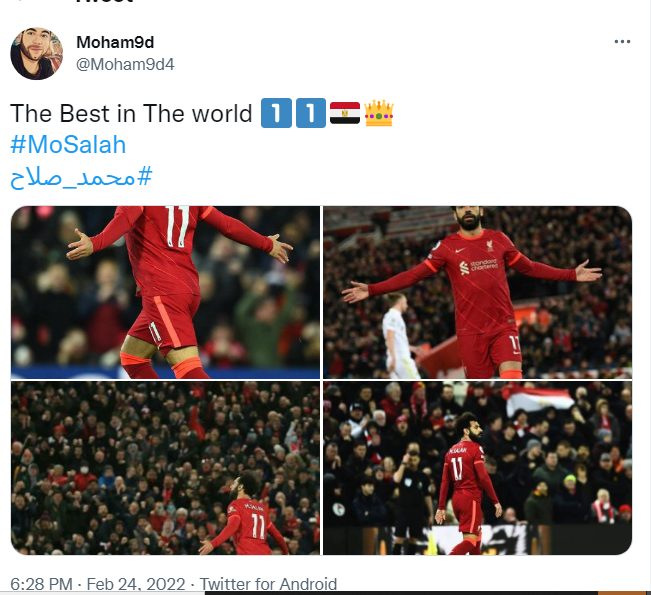Image resolution: width=651 pixels, height=595 pixels.
Task: Click the Standard Chartered logo on the shirt
Action: pyautogui.click(x=479, y=266)
